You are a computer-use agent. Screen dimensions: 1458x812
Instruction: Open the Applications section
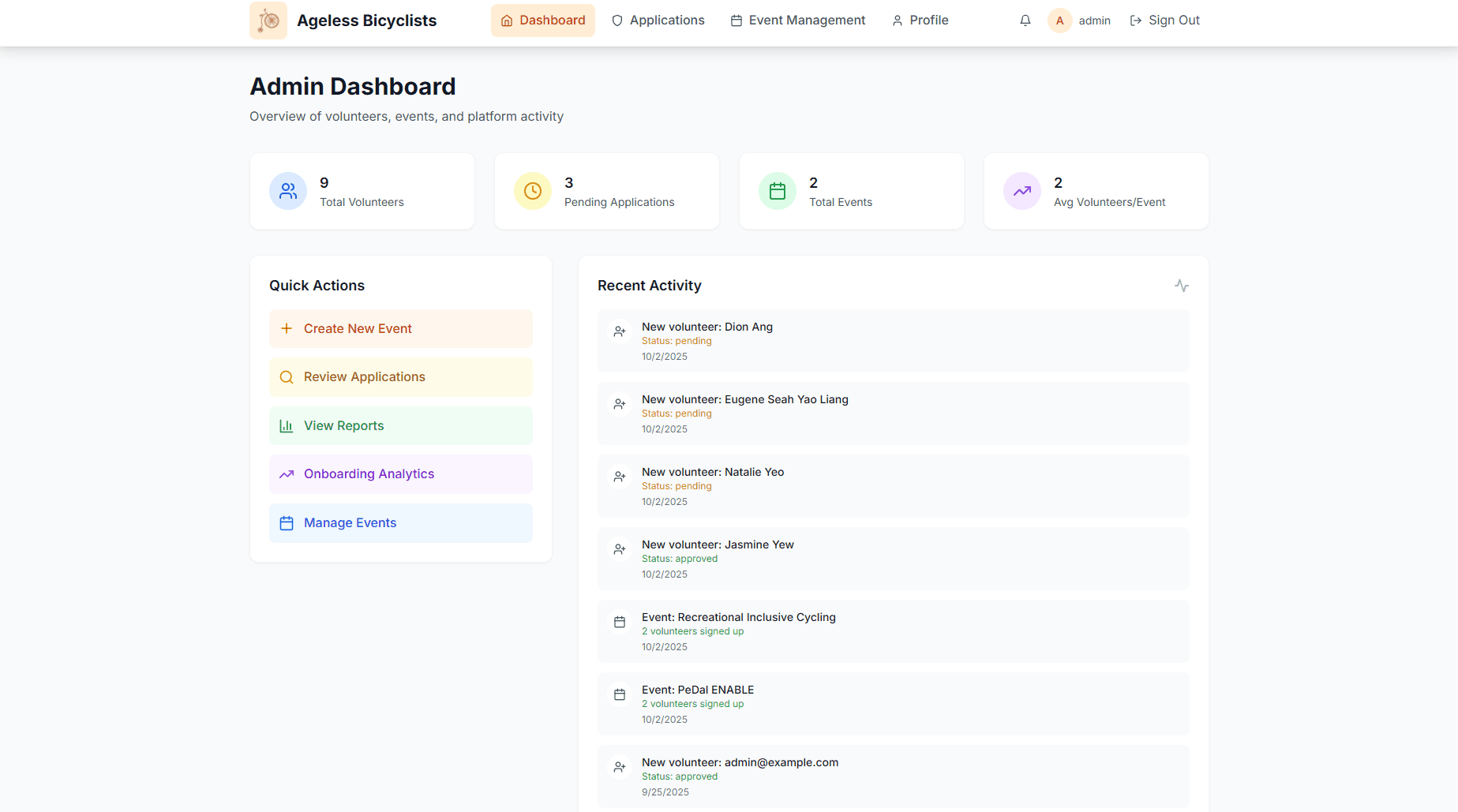tap(658, 20)
